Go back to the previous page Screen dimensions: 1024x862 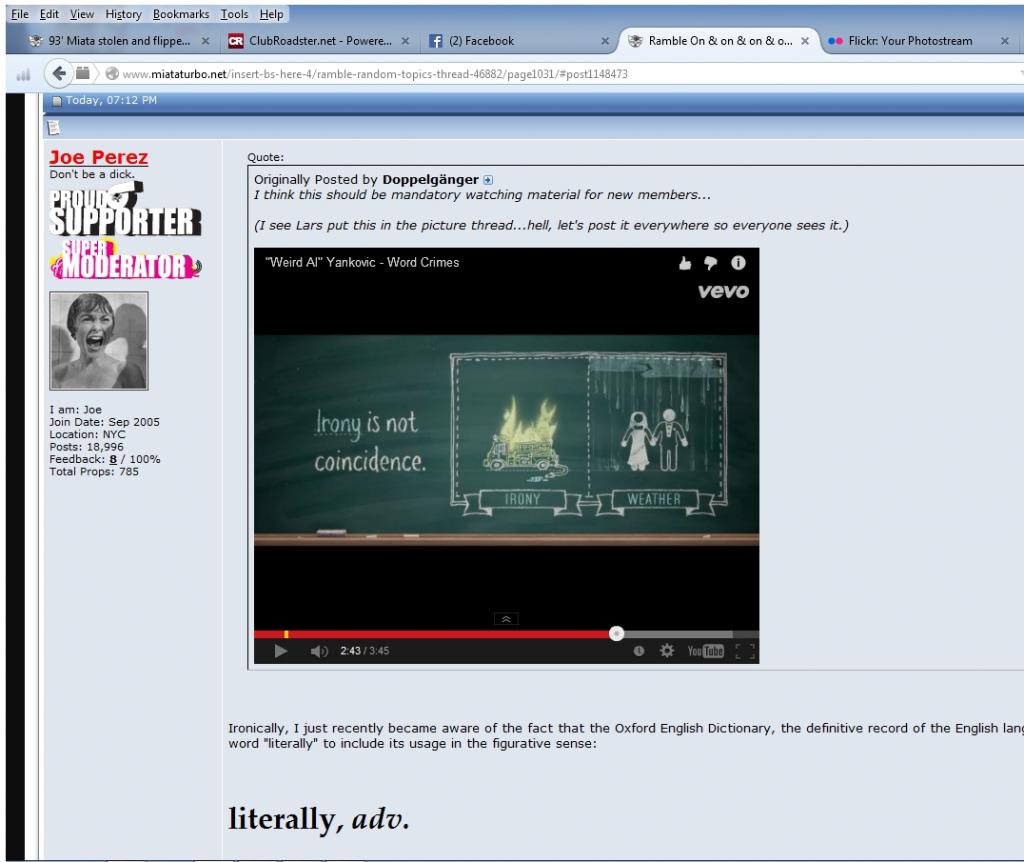click(x=58, y=73)
